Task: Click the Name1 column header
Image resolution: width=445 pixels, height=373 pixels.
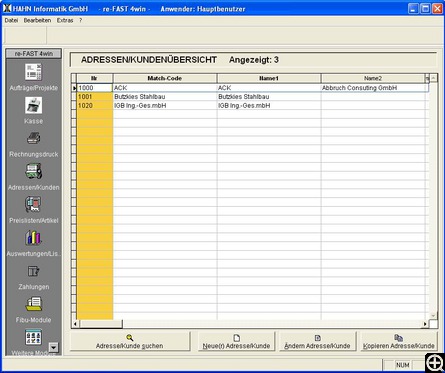Action: click(269, 78)
